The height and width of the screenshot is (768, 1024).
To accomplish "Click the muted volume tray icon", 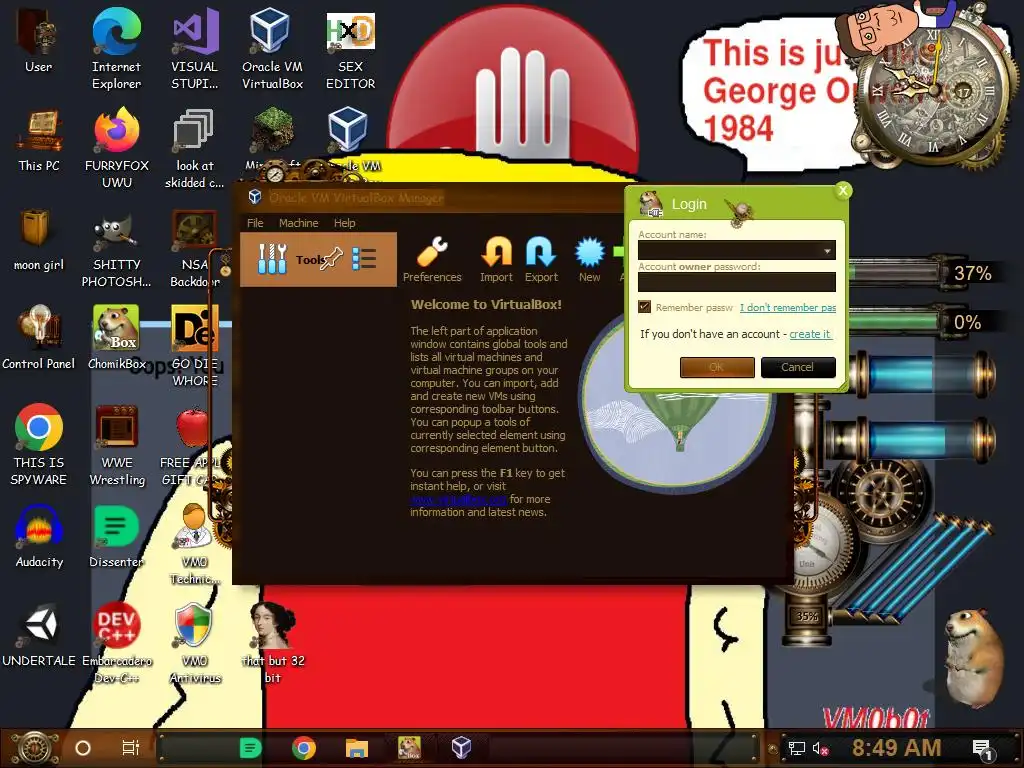I will coord(820,748).
